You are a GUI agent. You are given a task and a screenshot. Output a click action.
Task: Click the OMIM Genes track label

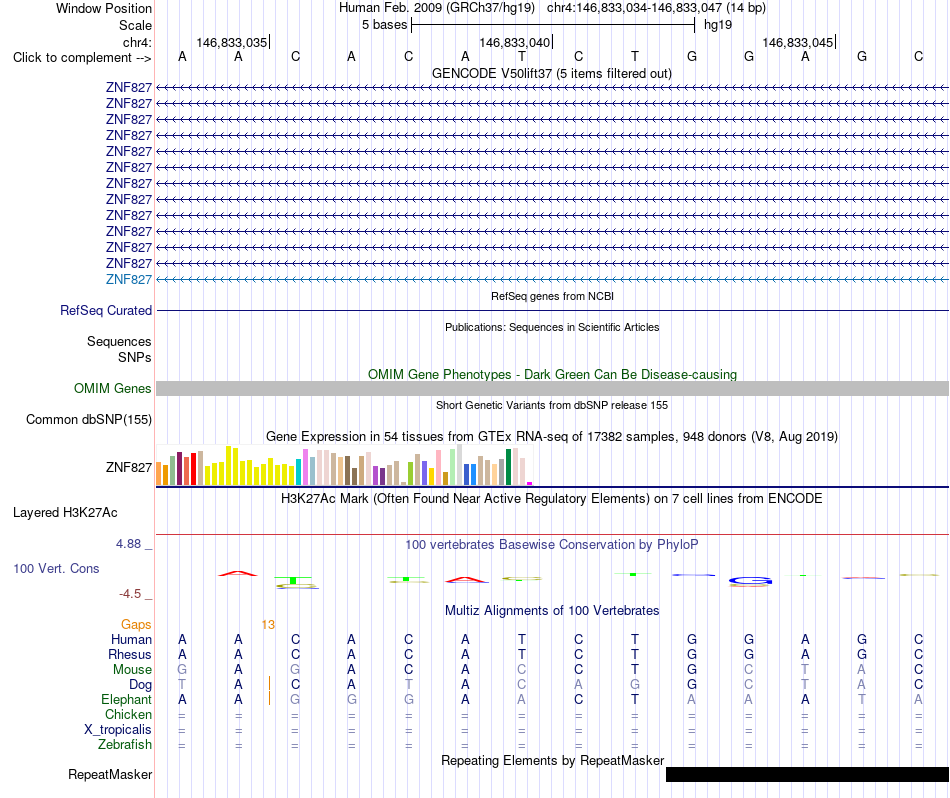113,388
